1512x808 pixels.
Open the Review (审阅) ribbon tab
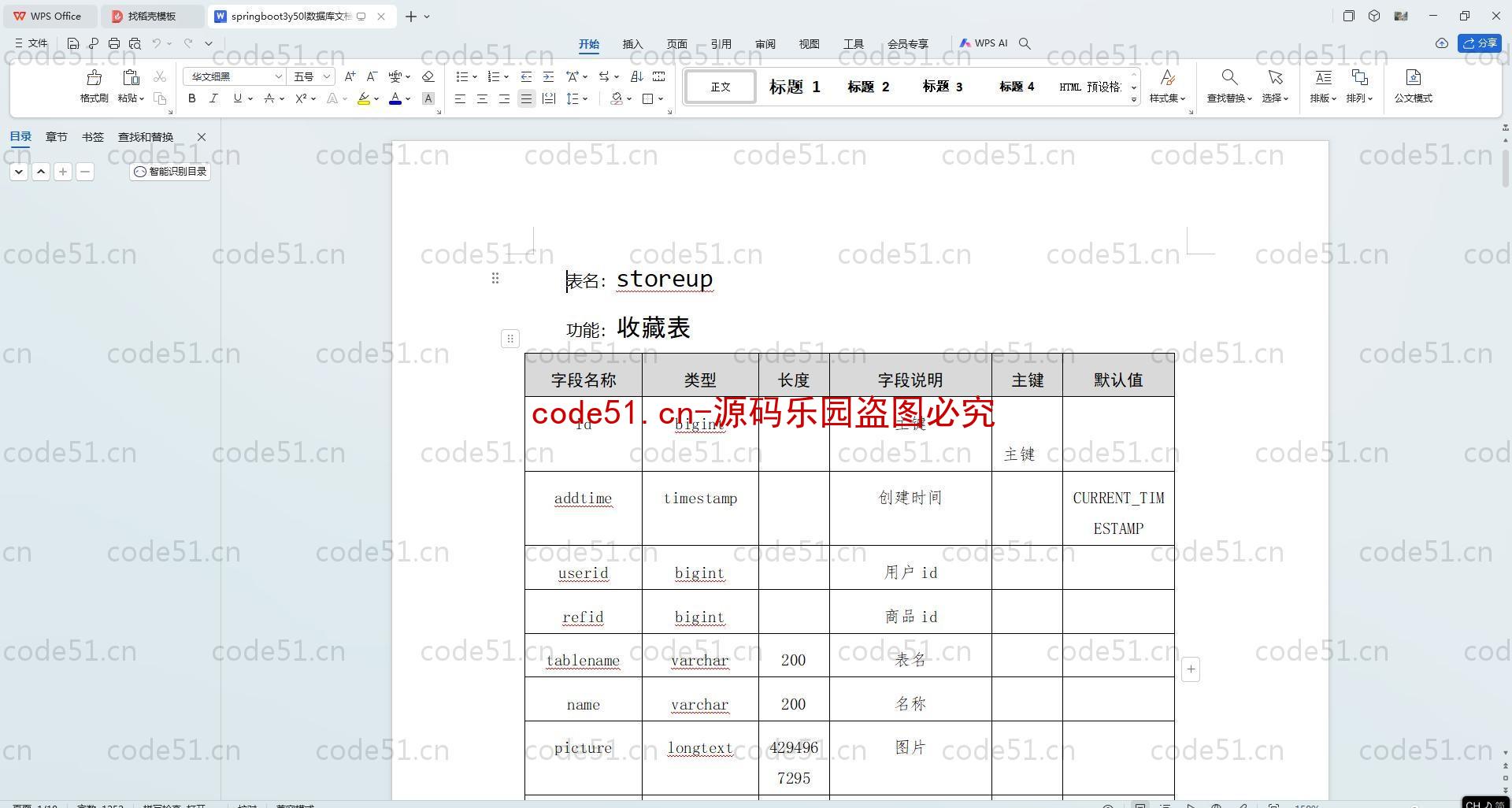pyautogui.click(x=765, y=44)
